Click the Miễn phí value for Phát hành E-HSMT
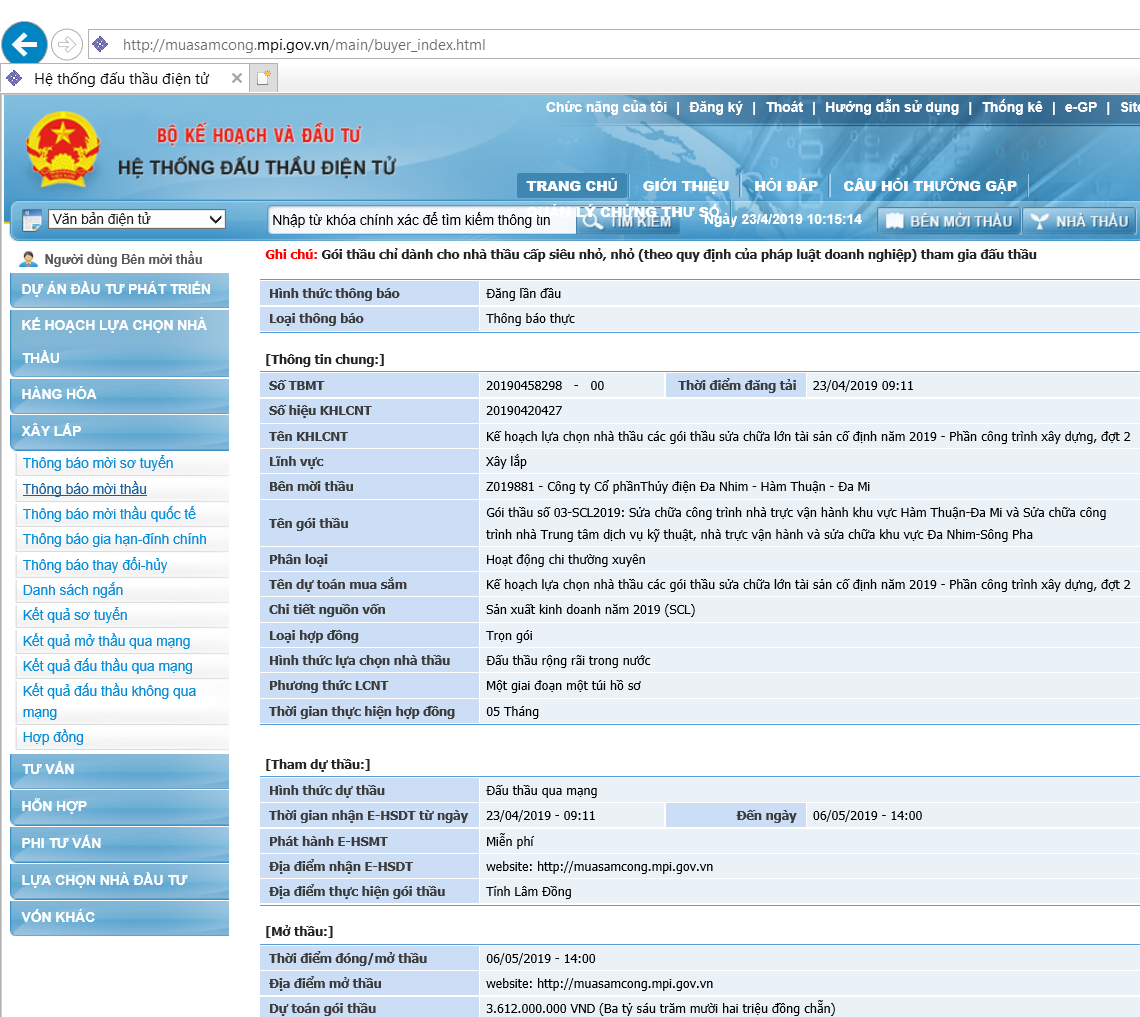Viewport: 1140px width, 1017px height. (510, 842)
